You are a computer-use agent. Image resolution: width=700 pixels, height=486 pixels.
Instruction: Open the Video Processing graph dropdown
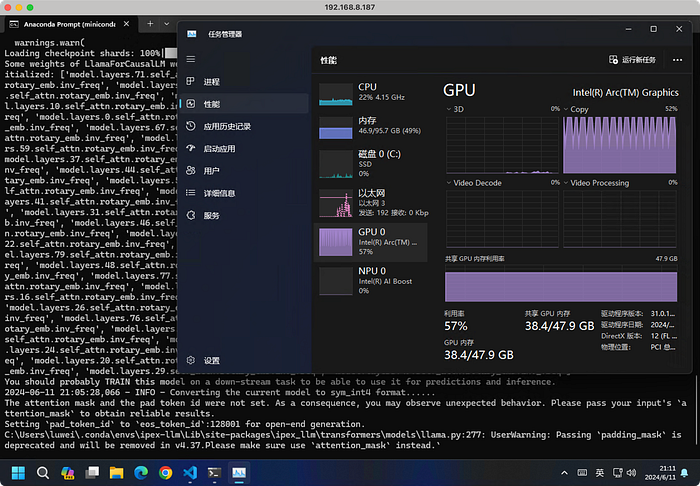pos(596,183)
